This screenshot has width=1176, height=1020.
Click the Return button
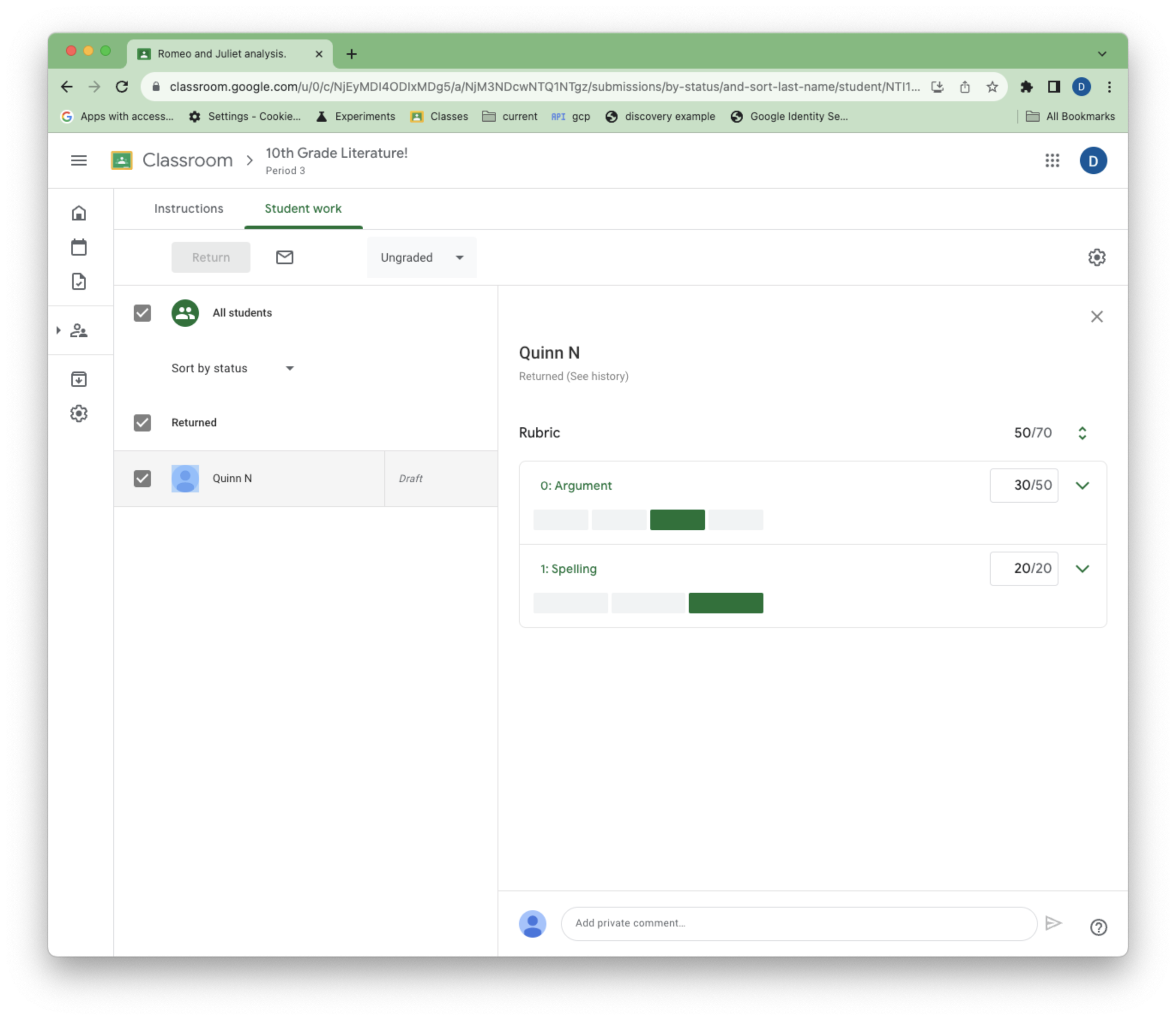(211, 257)
